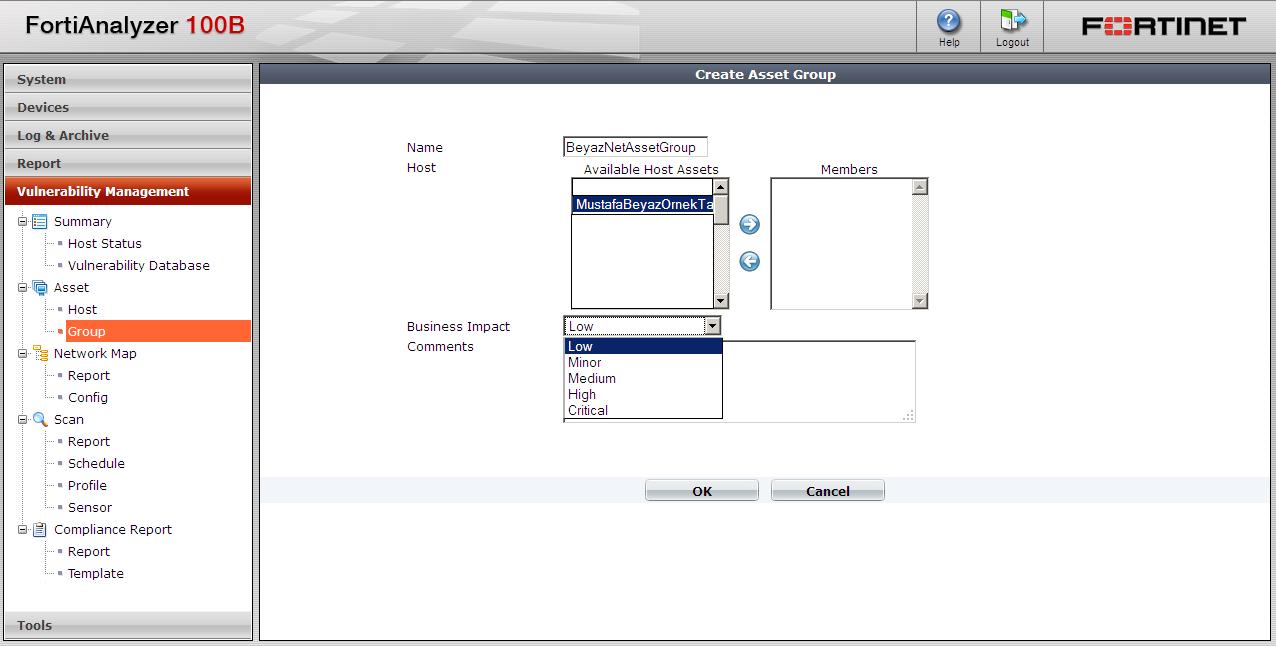Click the Network Map tree icon
Screen dimensions: 1276x646
[x=40, y=353]
